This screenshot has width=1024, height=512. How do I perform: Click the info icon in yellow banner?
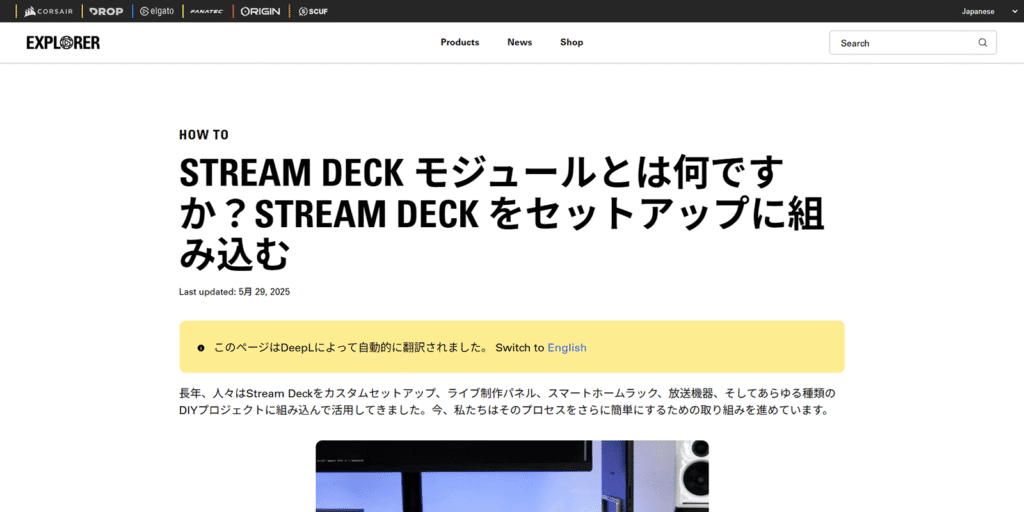pos(201,348)
